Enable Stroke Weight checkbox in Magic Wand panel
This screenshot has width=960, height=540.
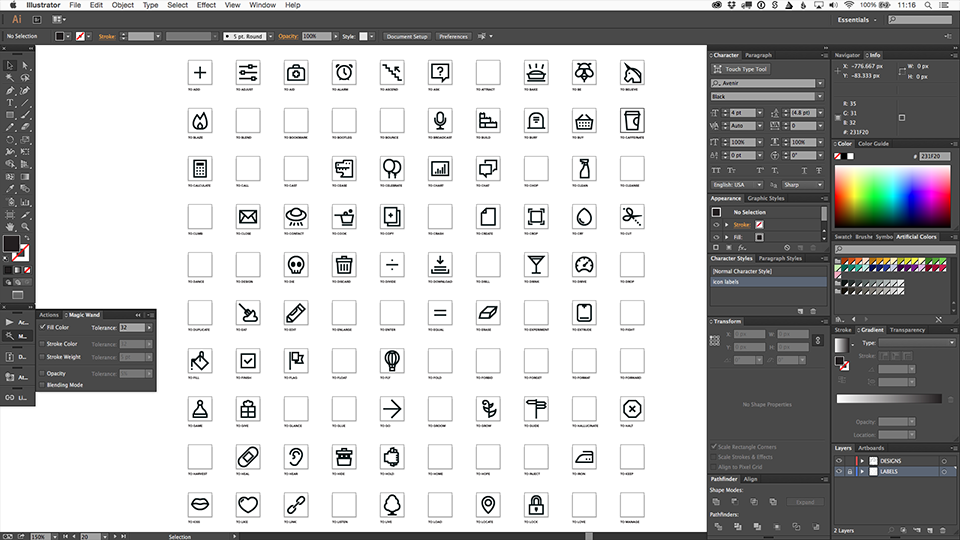pyautogui.click(x=42, y=357)
